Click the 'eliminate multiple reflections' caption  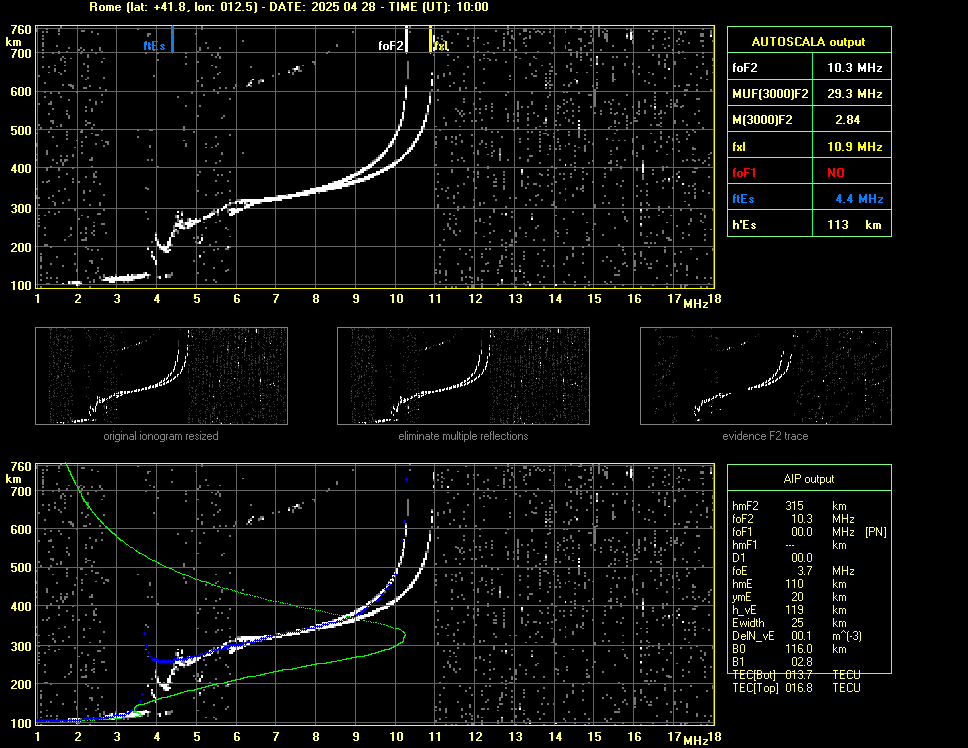click(463, 436)
